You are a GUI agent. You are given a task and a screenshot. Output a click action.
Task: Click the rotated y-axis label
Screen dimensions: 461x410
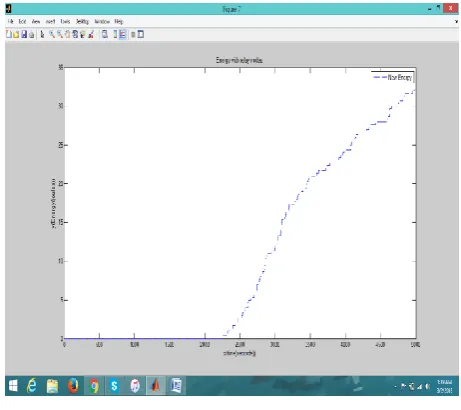53,203
